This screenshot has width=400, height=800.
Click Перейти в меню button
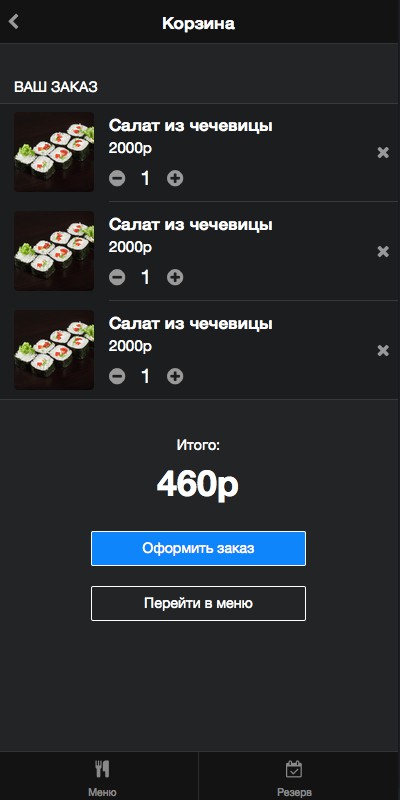tap(198, 604)
